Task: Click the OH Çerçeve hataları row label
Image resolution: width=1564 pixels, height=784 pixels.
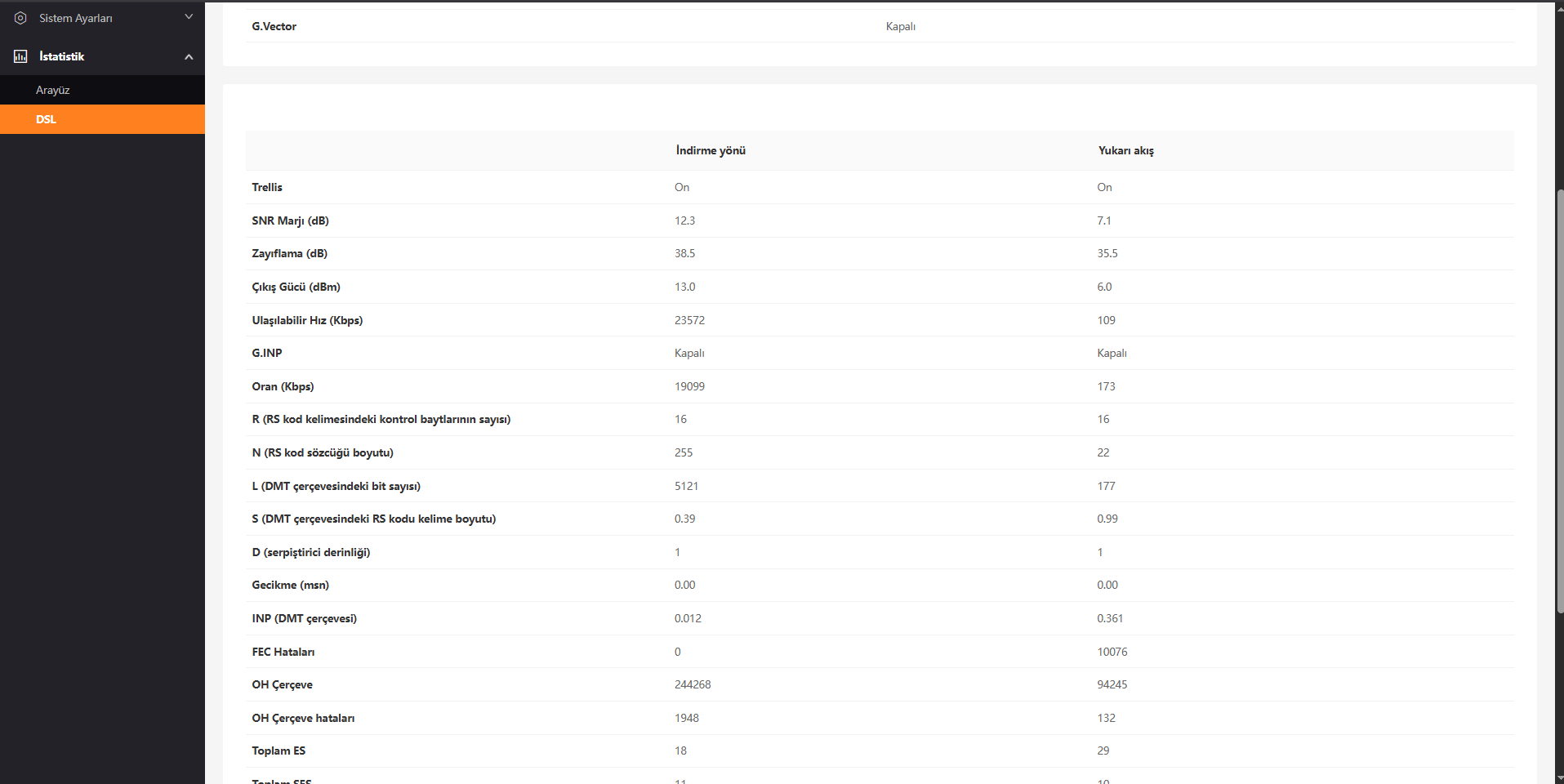Action: coord(303,718)
